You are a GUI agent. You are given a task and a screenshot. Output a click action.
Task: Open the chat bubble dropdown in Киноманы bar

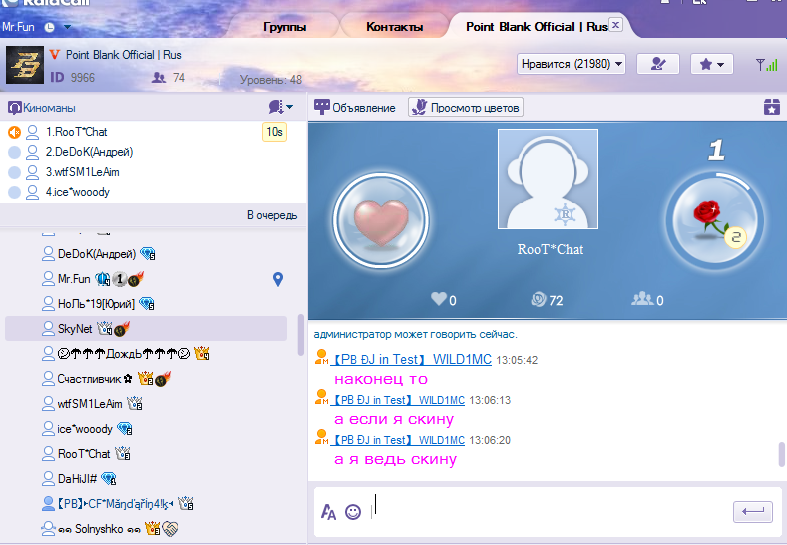click(x=281, y=107)
